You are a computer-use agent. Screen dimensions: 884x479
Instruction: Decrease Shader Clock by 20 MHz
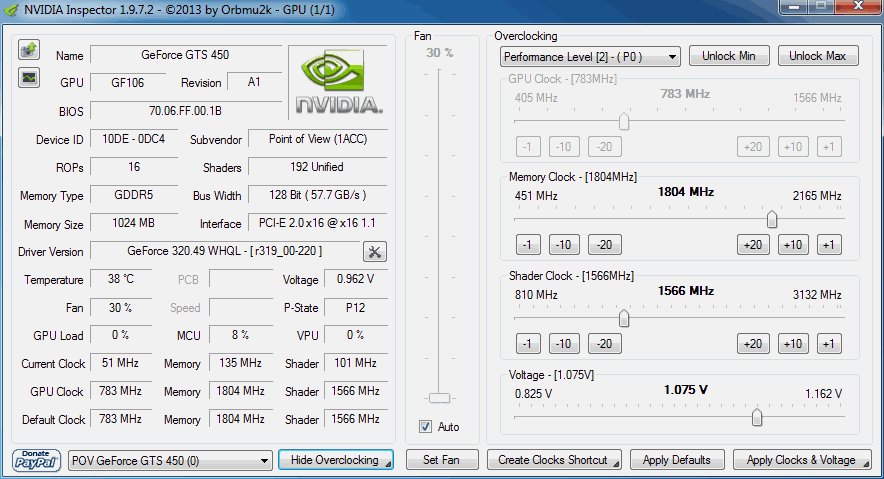click(x=604, y=344)
